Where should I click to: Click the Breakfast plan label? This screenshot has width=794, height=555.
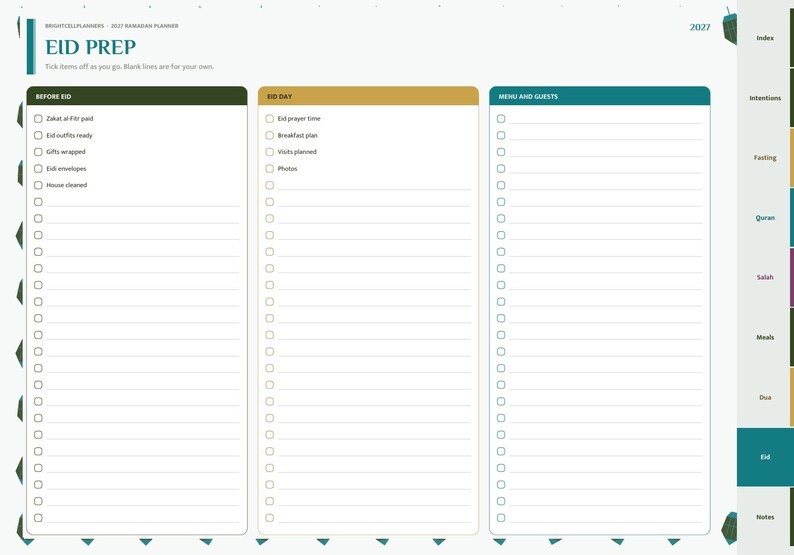[297, 135]
